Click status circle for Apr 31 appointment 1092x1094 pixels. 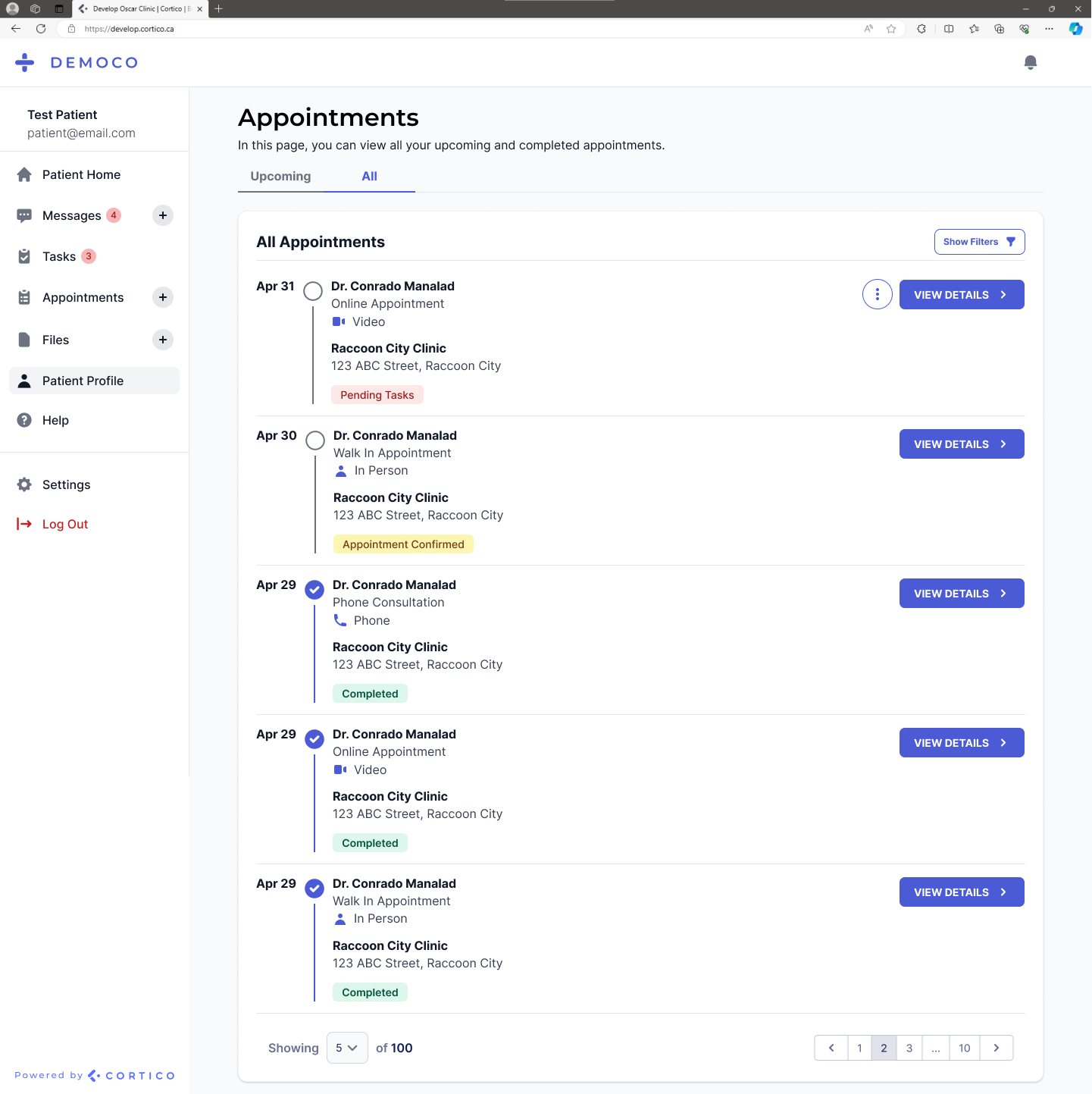click(313, 291)
